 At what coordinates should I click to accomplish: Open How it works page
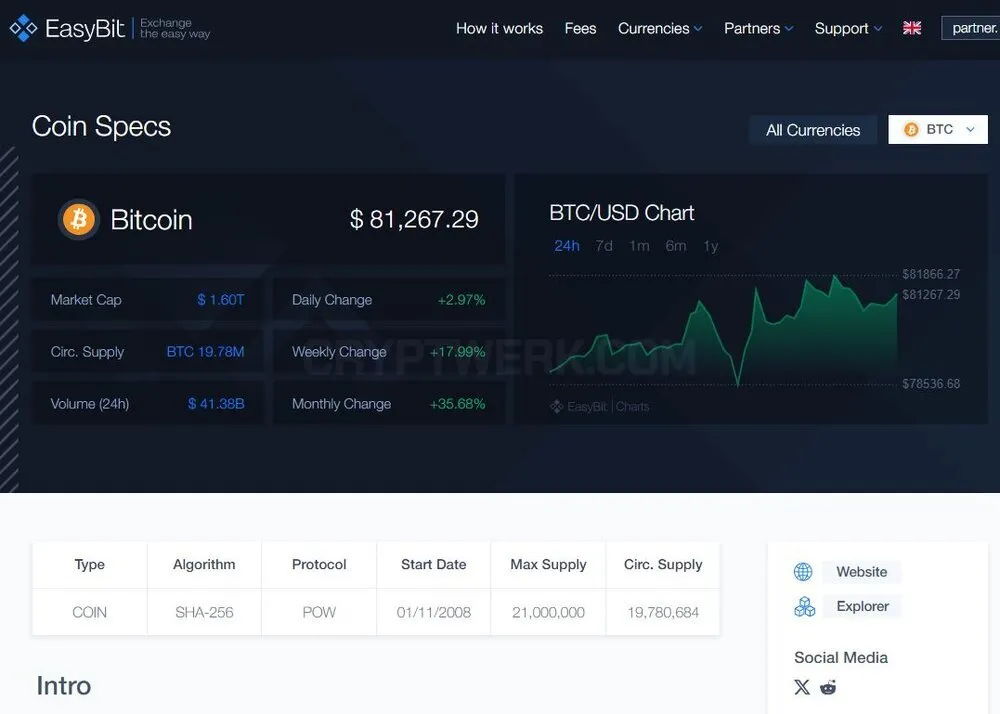coord(499,28)
